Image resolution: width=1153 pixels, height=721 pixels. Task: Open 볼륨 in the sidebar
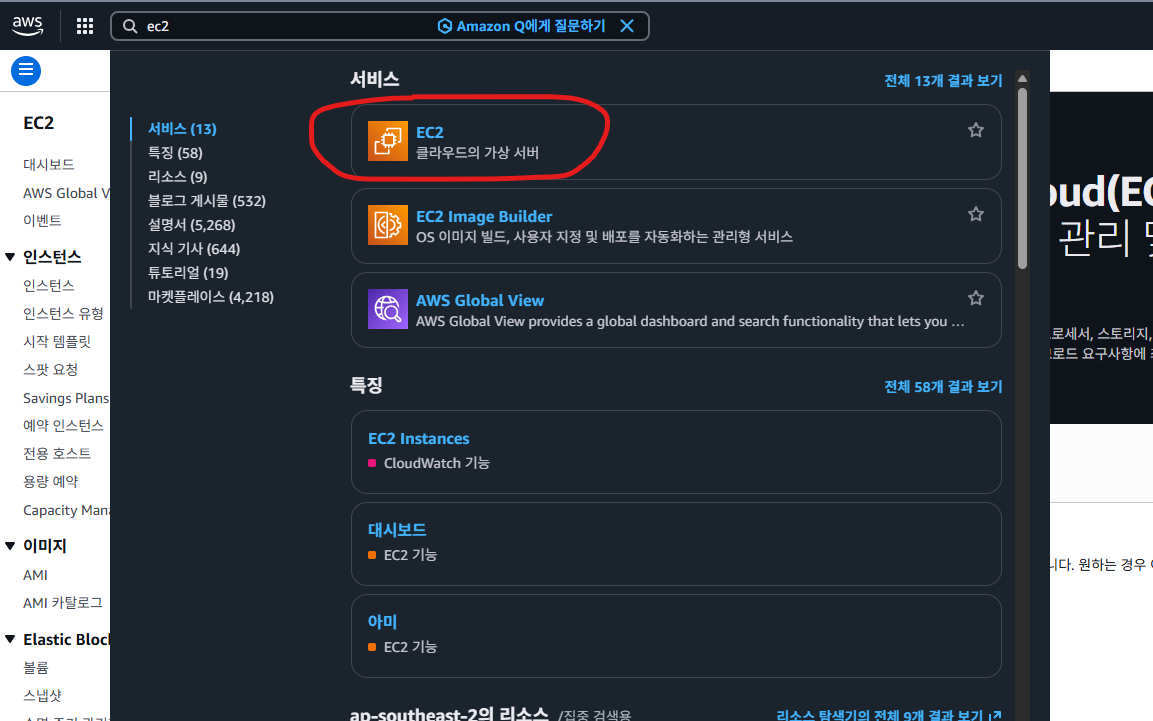point(35,667)
